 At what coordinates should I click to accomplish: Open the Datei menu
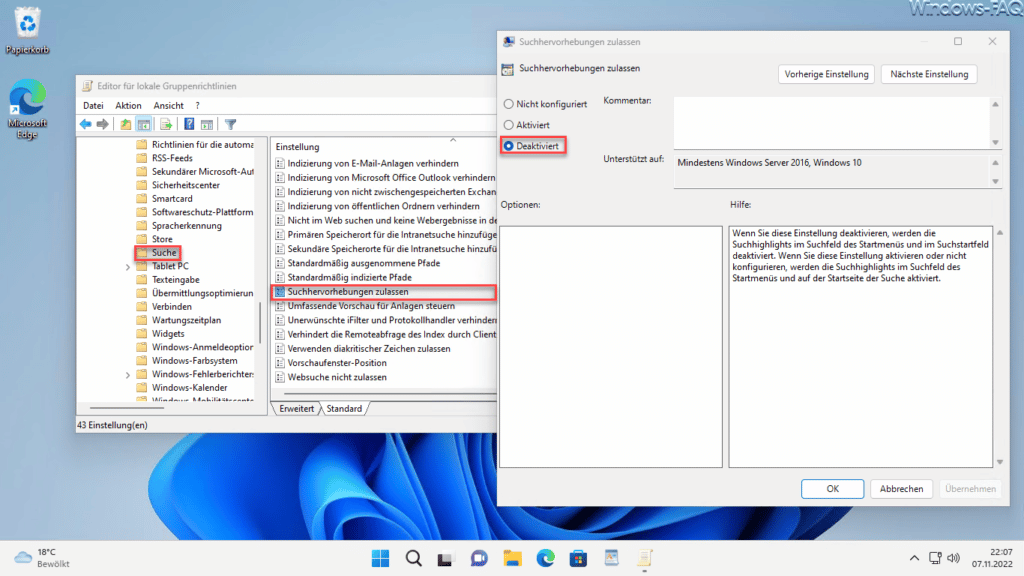coord(93,105)
